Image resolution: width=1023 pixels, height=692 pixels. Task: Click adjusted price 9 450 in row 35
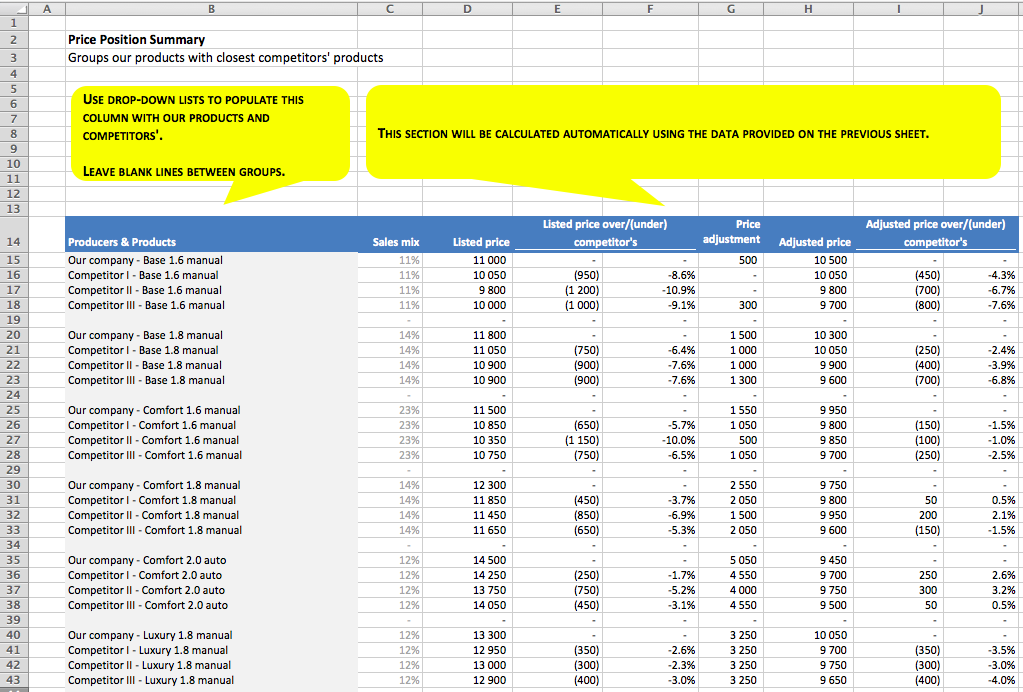coord(833,560)
